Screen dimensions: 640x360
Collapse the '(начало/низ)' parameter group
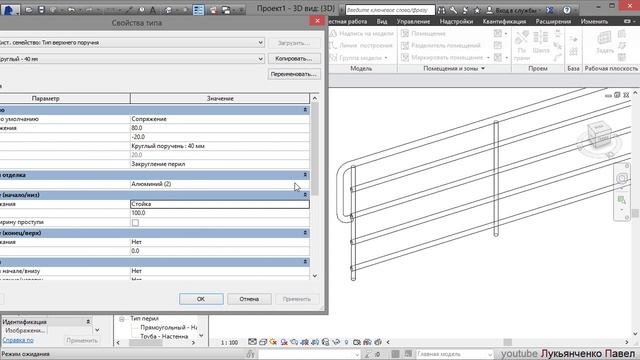[x=305, y=195]
